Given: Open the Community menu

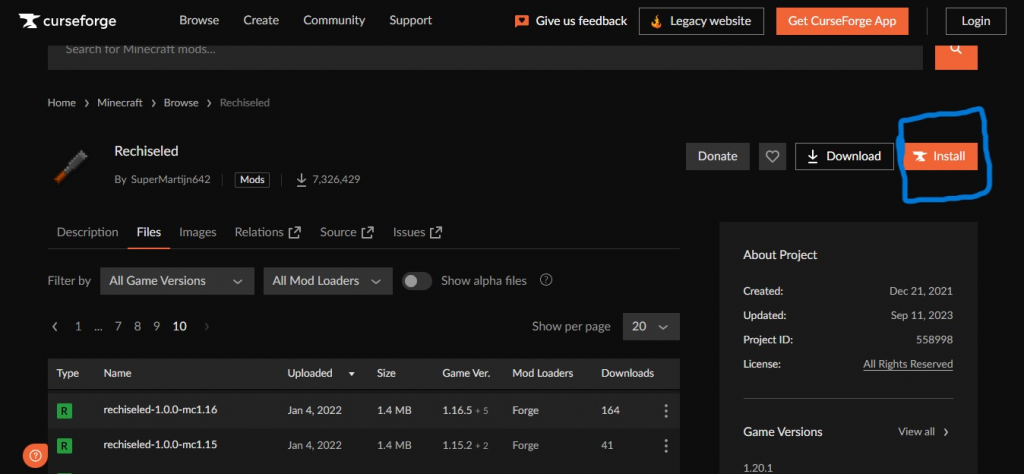Looking at the screenshot, I should [x=334, y=21].
